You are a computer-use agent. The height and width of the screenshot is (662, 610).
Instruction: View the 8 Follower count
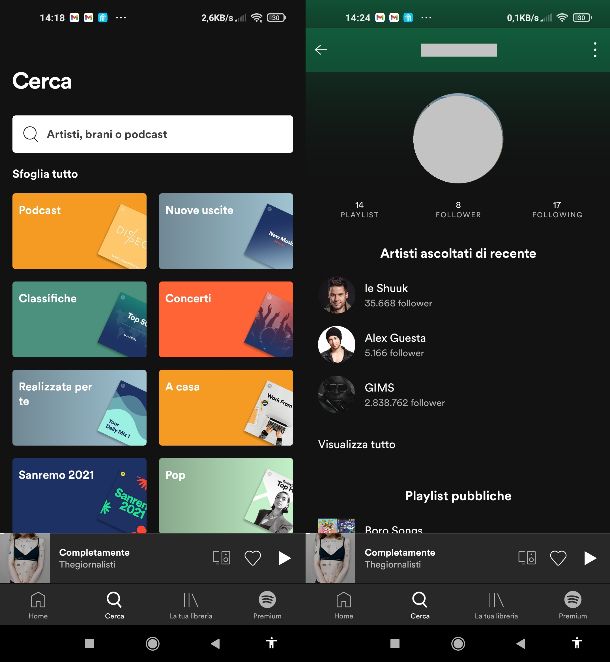coord(458,209)
